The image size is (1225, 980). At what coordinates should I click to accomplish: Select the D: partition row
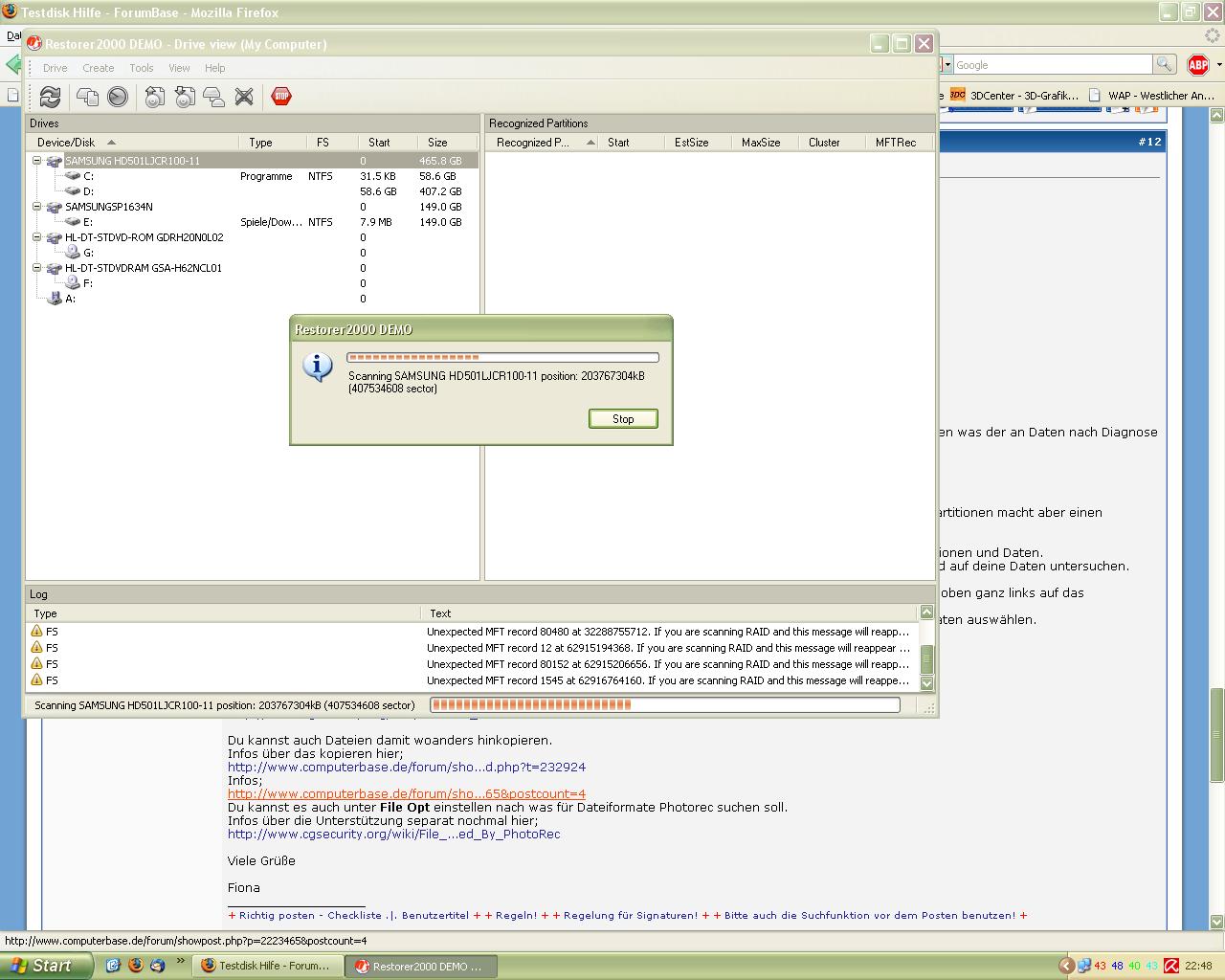pos(254,191)
